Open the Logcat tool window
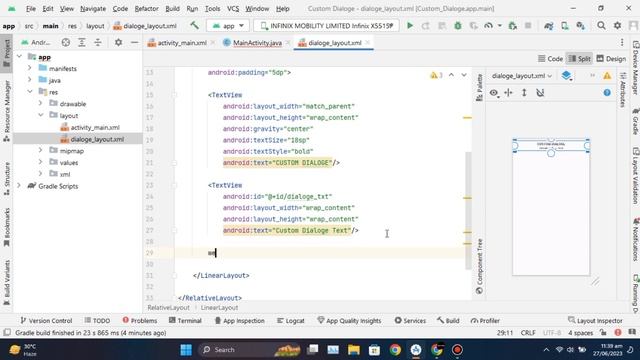Screen dimensions: 640x360 291,321
